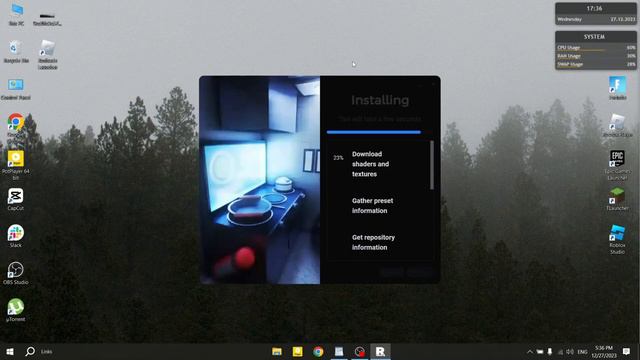Open the yellow sticky notes taskbar icon

[x=298, y=351]
